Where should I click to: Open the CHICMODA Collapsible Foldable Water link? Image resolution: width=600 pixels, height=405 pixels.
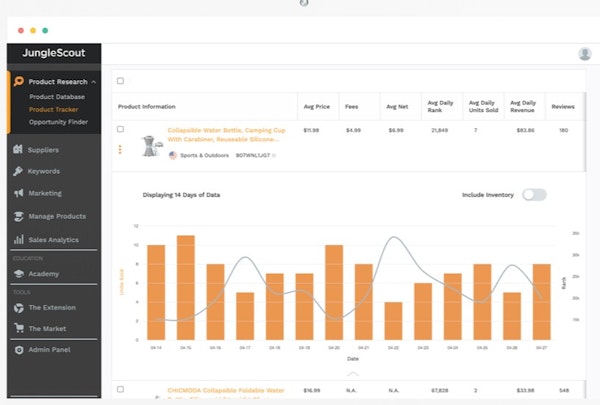coord(225,390)
